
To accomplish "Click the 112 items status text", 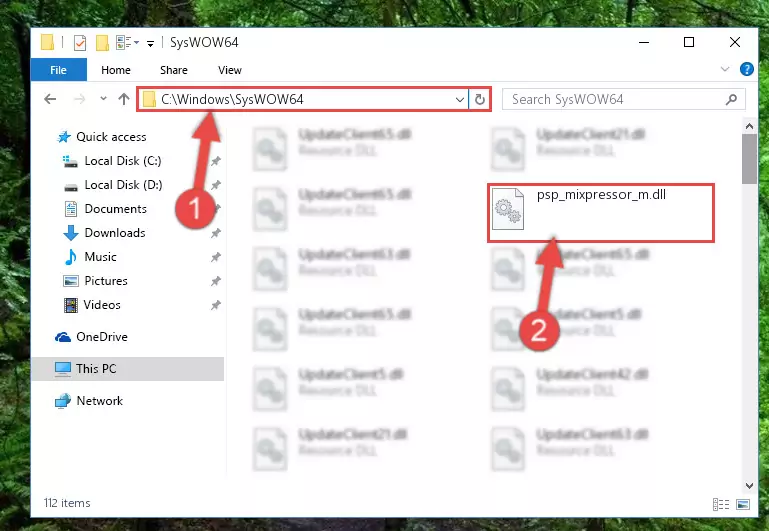I will coord(67,503).
